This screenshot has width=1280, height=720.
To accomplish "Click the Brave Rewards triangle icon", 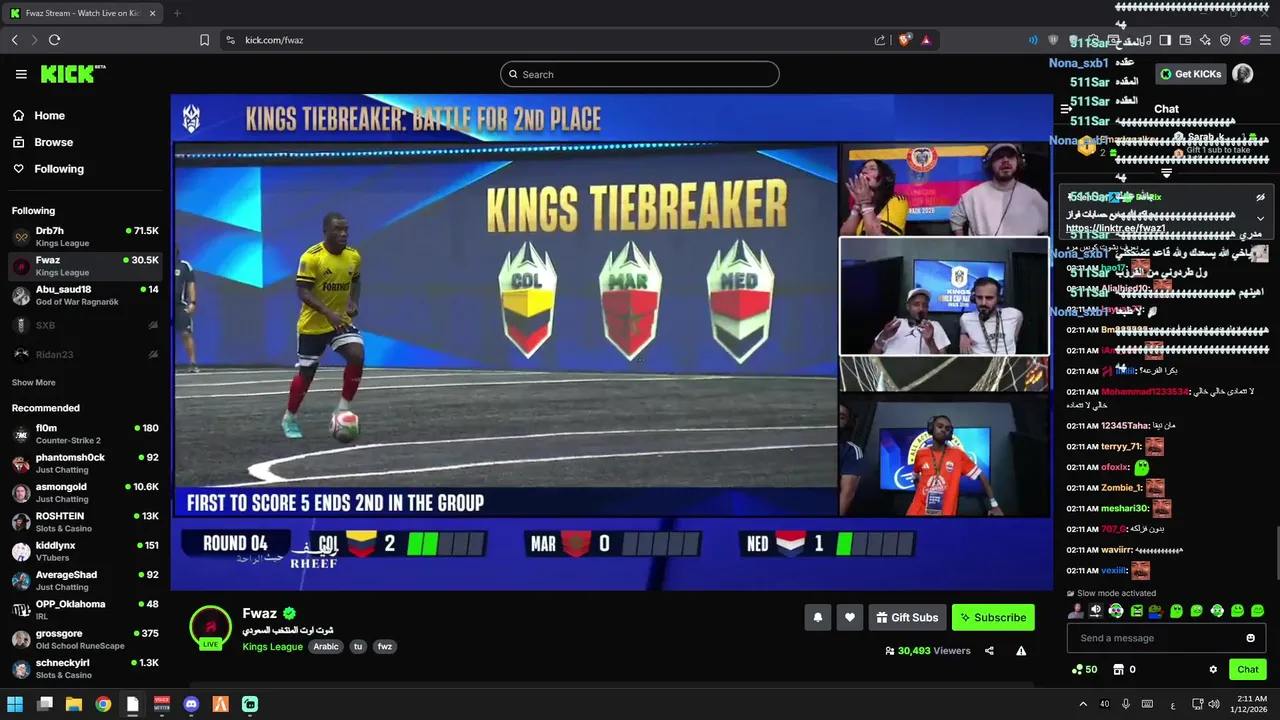I will pos(926,40).
